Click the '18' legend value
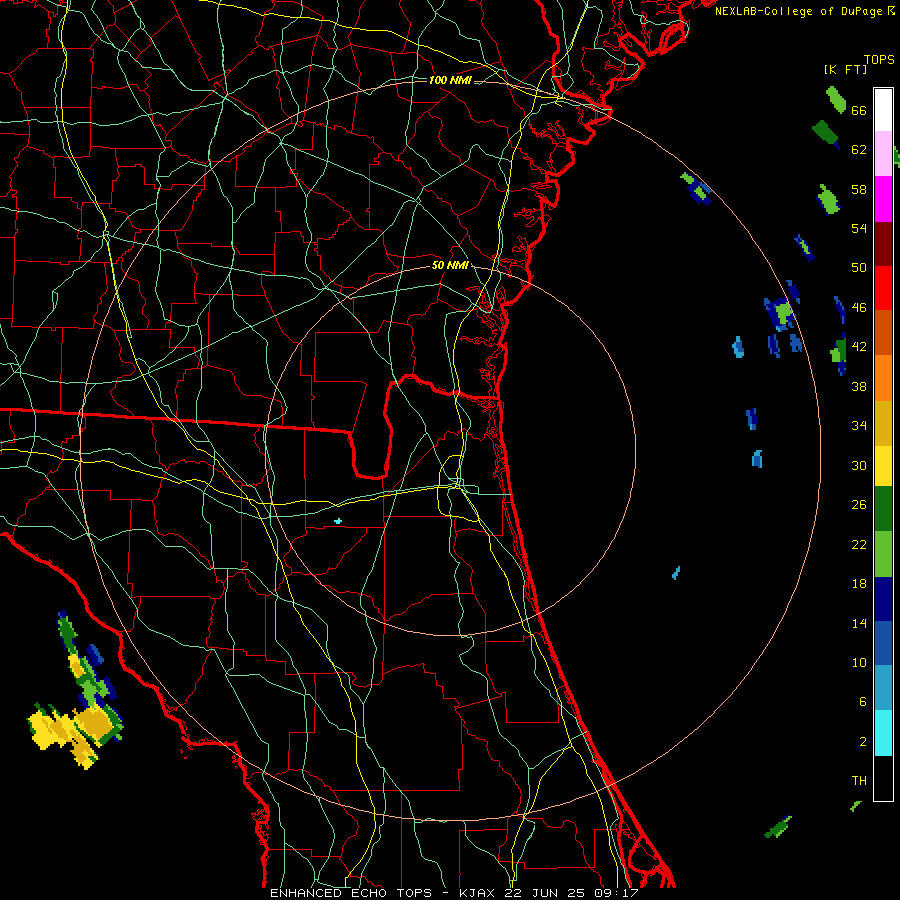The image size is (900, 900). click(x=859, y=584)
